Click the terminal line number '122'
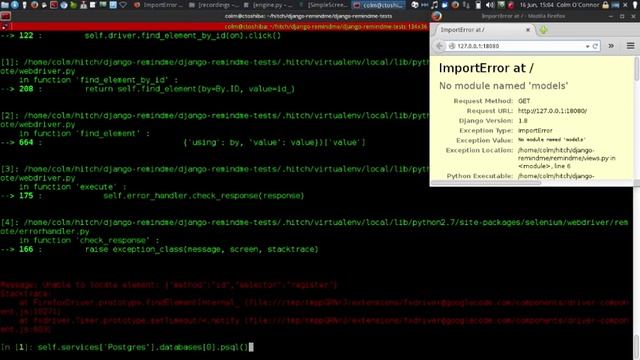Image resolution: width=640 pixels, height=360 pixels. tap(26, 36)
